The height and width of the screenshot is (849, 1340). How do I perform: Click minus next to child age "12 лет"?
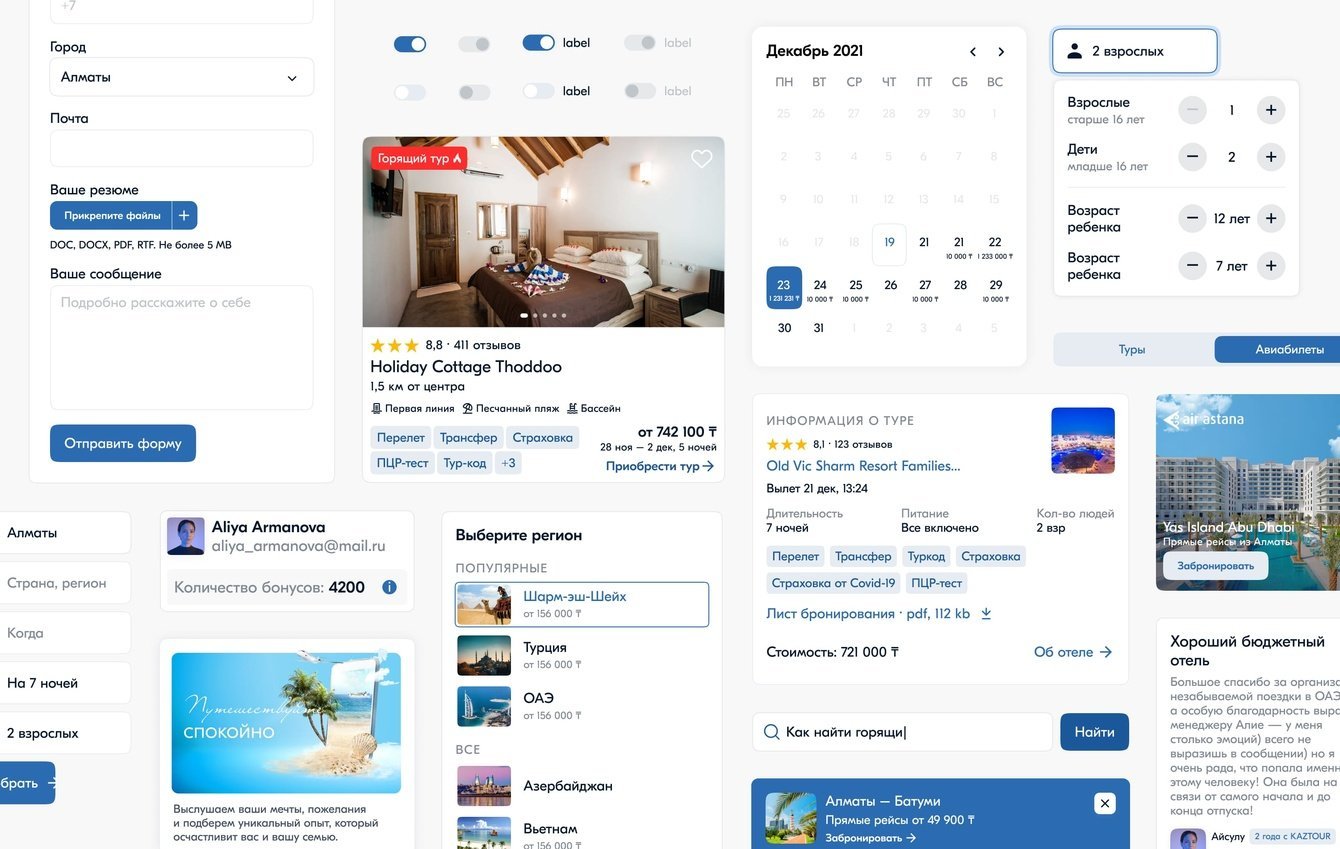1192,218
